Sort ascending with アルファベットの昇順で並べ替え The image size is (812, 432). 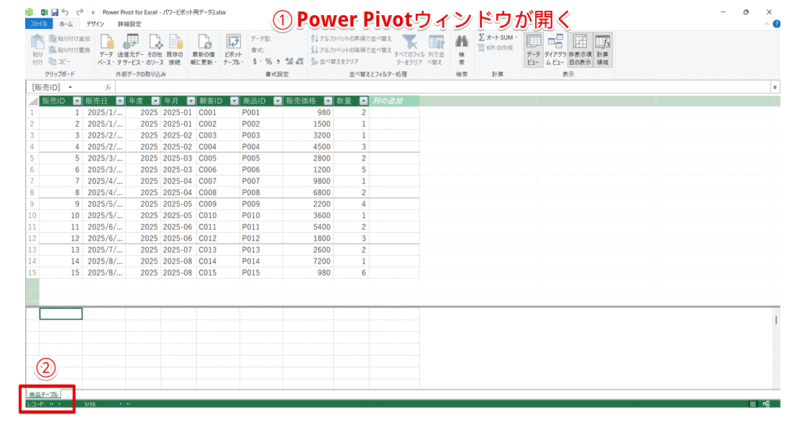tap(351, 39)
